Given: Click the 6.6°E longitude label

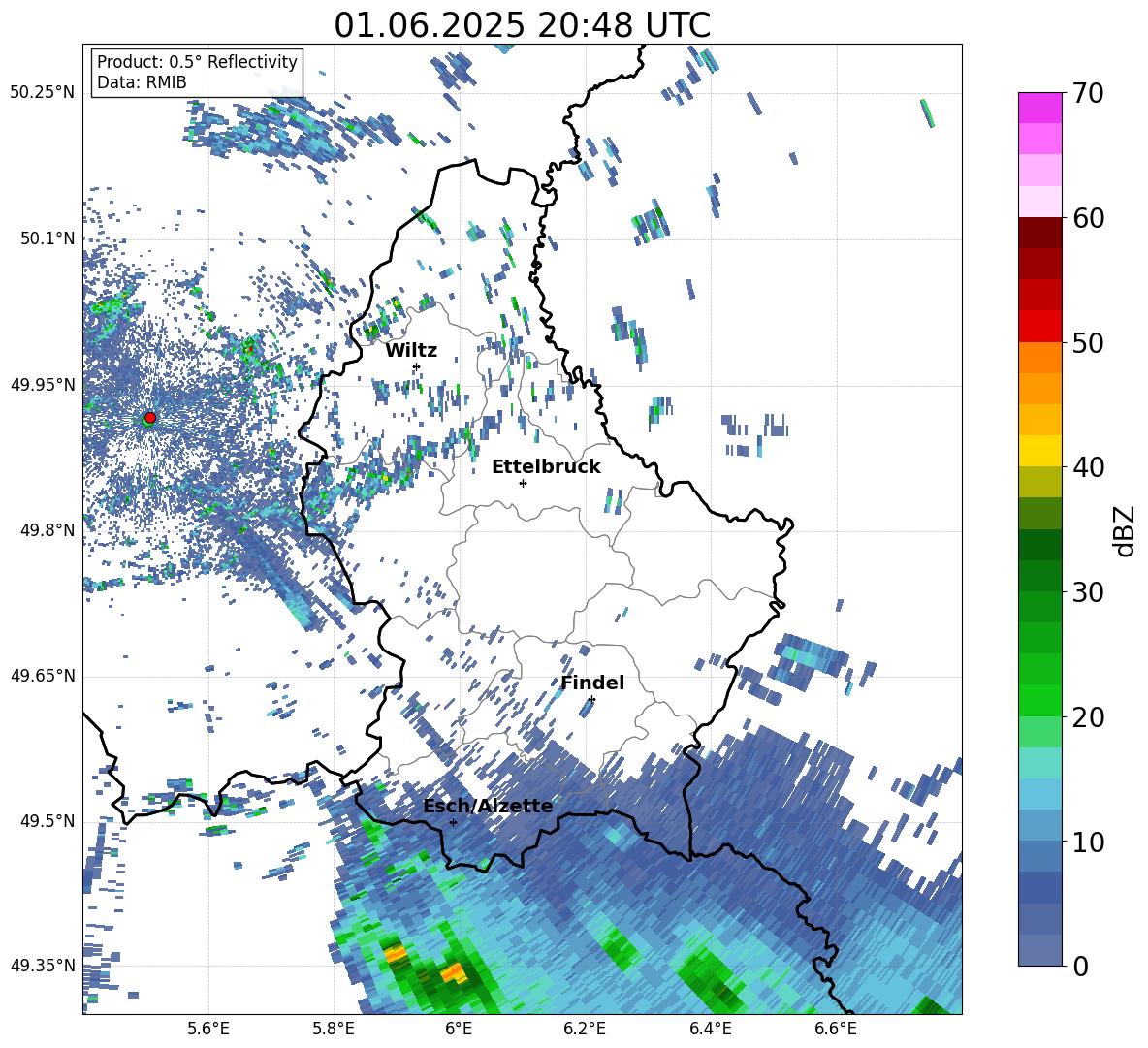Looking at the screenshot, I should pyautogui.click(x=836, y=1029).
